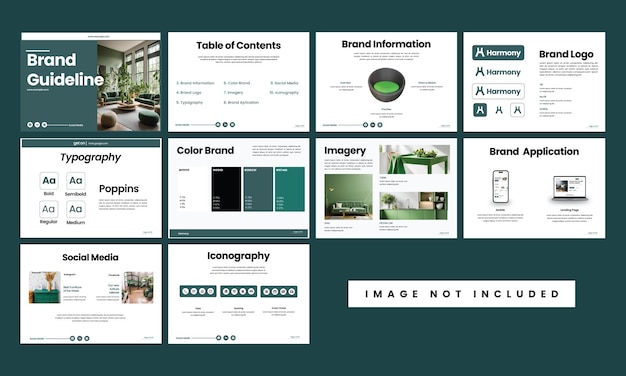The image size is (626, 376).
Task: Click '3. Brand Information' in the contents list
Action: (195, 83)
